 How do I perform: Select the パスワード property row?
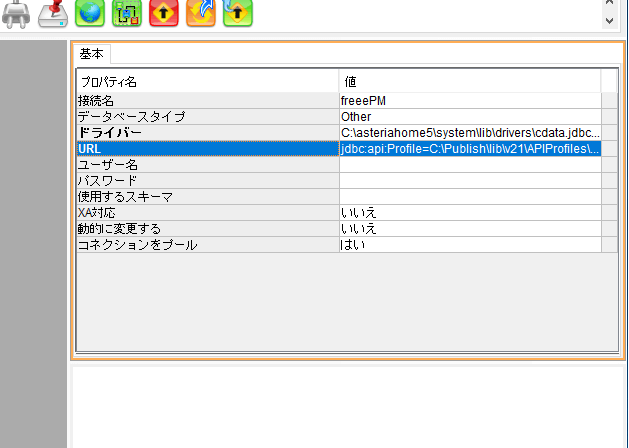pos(208,181)
